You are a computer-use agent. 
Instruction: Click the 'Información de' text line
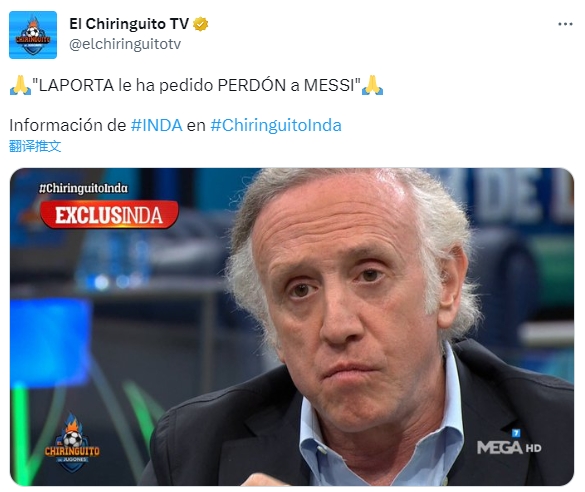point(68,125)
